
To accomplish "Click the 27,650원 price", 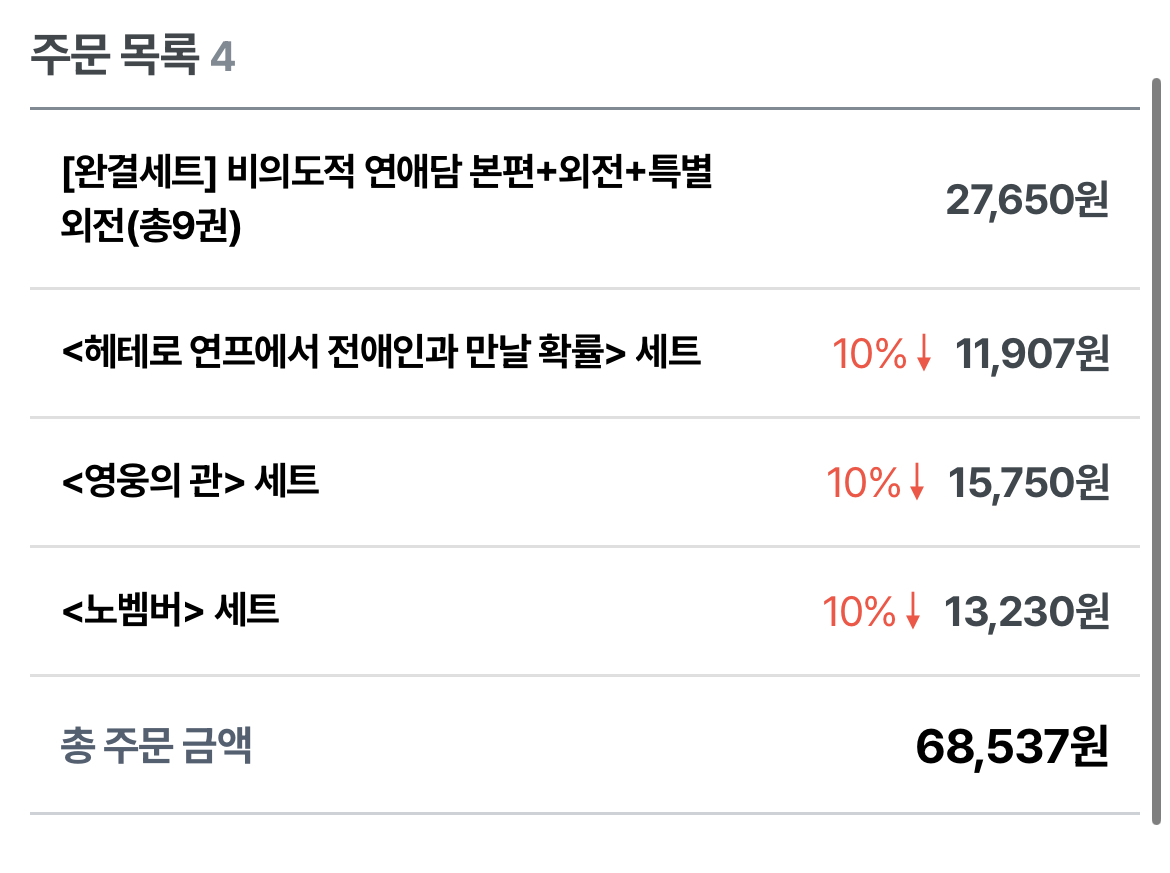I will click(1027, 201).
